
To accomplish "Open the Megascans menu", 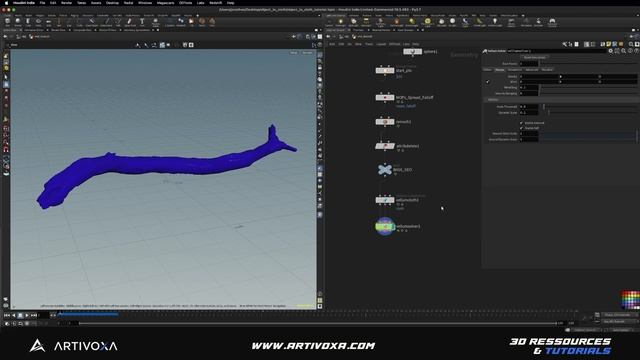I will point(165,3).
